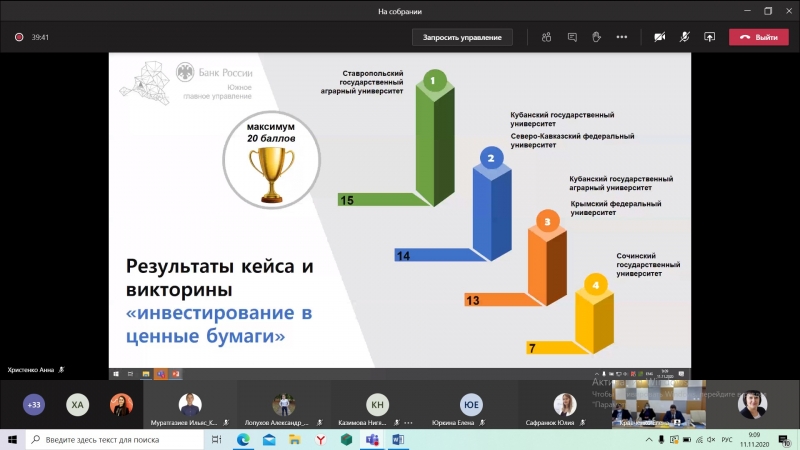Open the green cube app on taskbar
800x450 pixels.
point(346,439)
